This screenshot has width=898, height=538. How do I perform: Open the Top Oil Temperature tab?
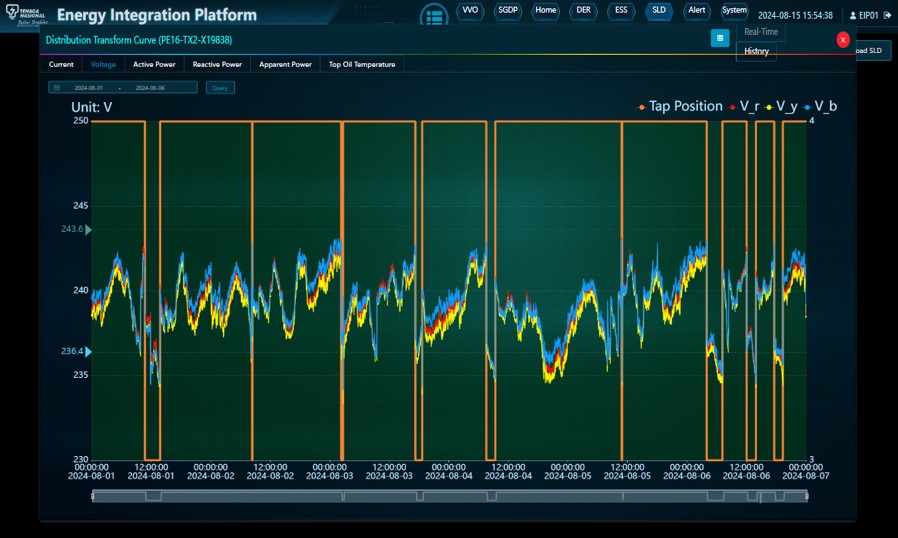pyautogui.click(x=362, y=64)
